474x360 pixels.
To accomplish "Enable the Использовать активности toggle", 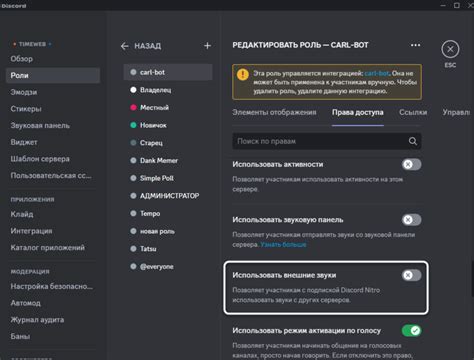I will 411,164.
